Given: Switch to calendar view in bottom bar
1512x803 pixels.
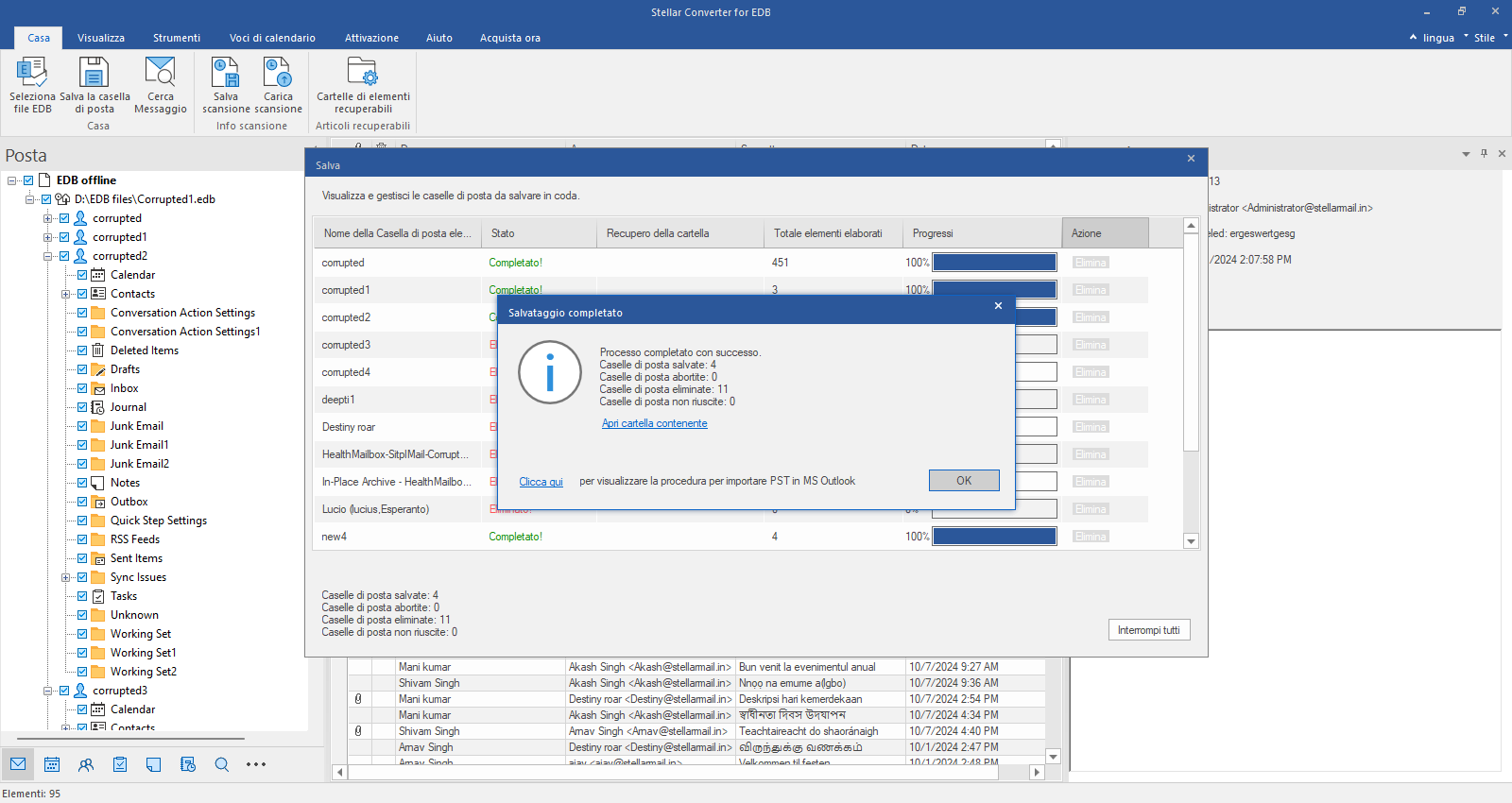Looking at the screenshot, I should [52, 764].
